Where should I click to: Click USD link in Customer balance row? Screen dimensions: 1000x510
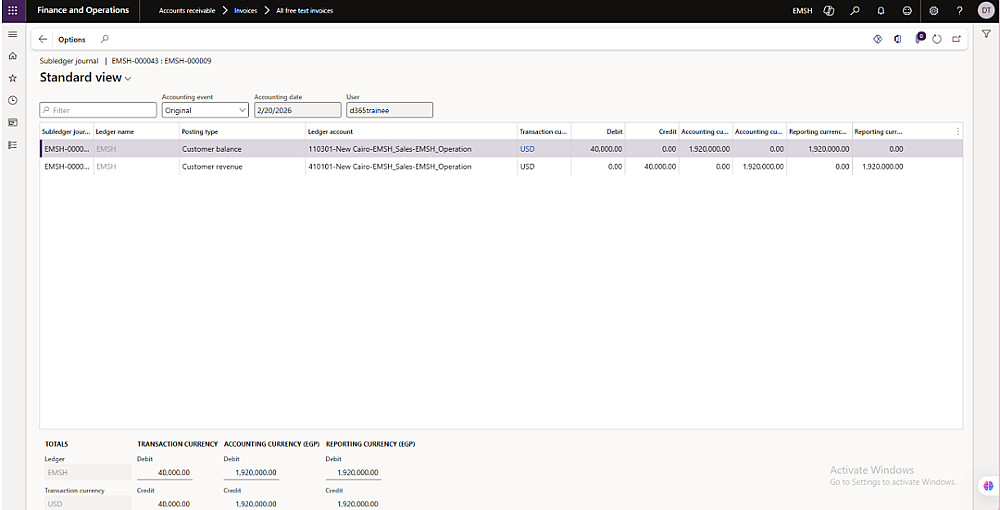pos(527,149)
